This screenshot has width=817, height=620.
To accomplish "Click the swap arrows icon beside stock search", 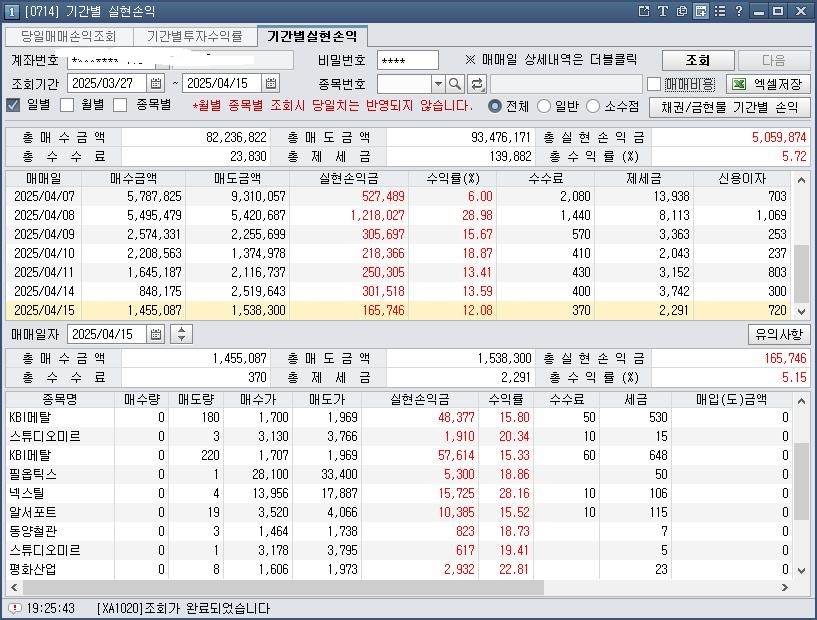I will 477,84.
